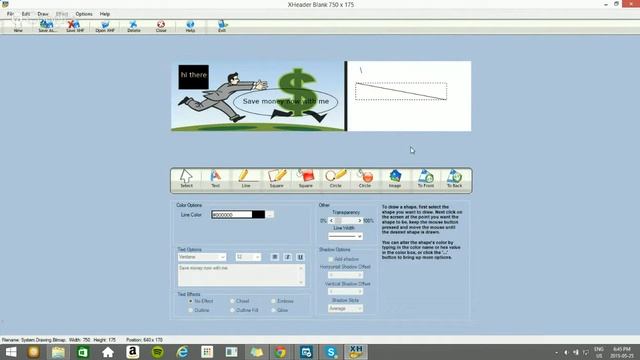Open the Effect menu
This screenshot has width=640, height=360.
click(x=62, y=14)
